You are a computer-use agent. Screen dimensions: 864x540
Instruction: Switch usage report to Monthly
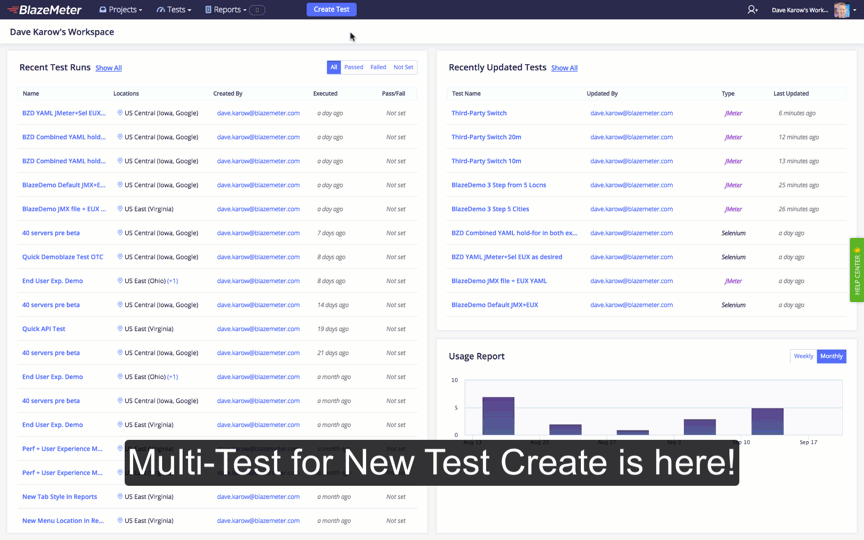pyautogui.click(x=831, y=357)
